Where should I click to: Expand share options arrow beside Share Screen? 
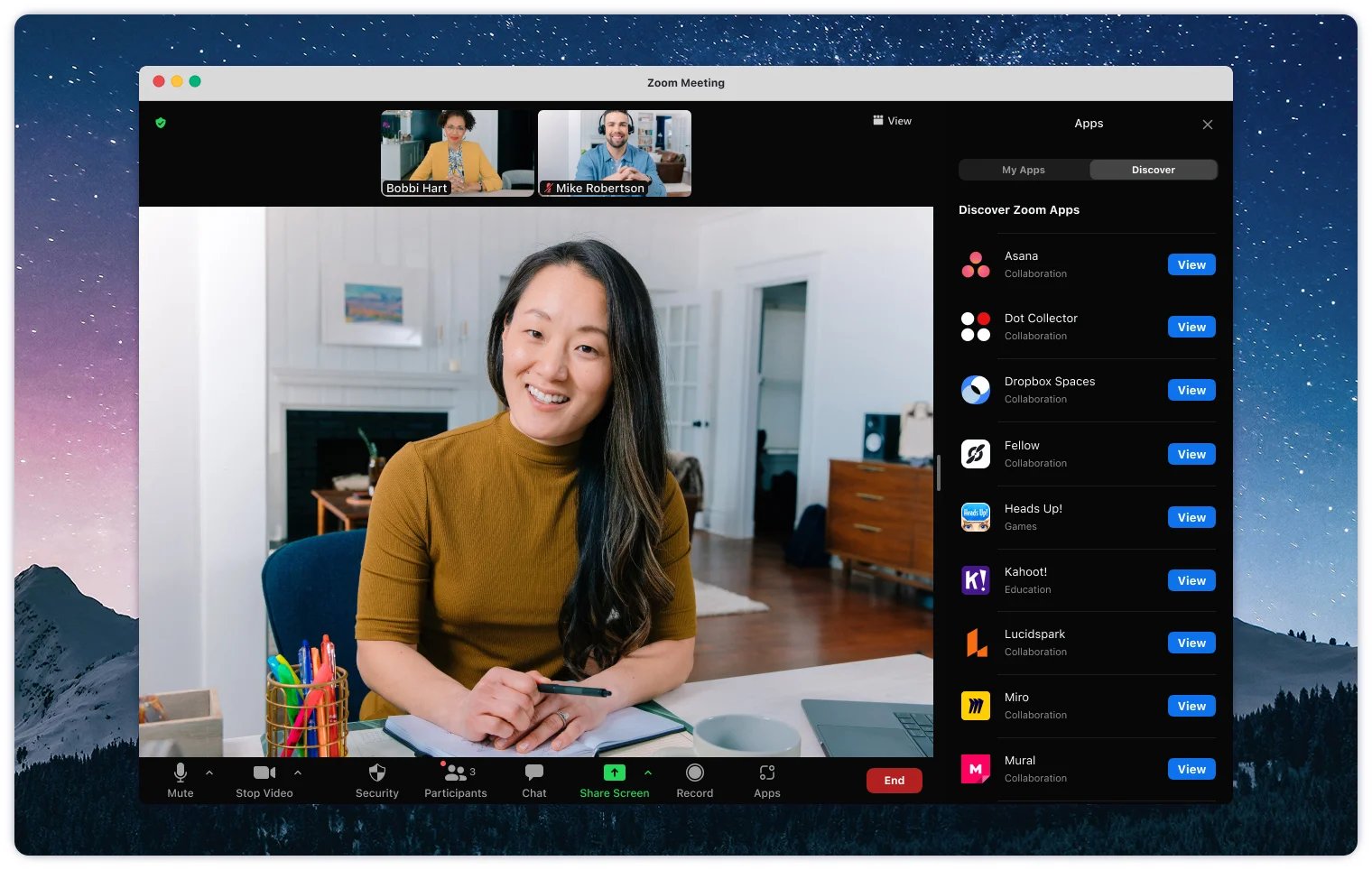click(x=648, y=773)
